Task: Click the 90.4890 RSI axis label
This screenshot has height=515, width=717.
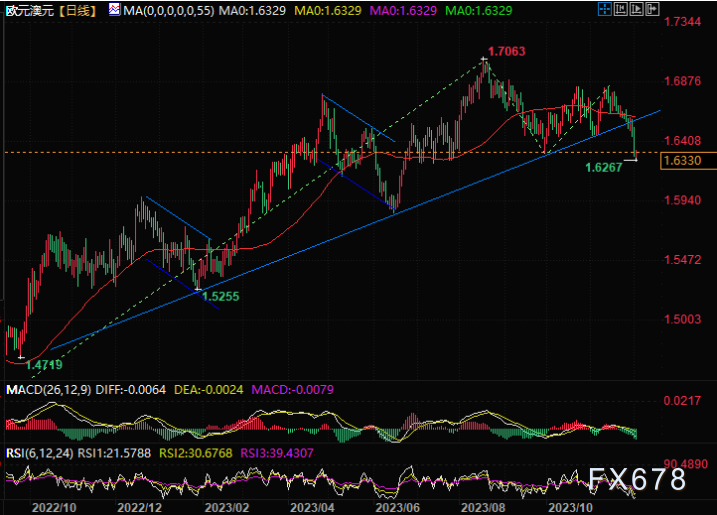Action: coord(685,464)
